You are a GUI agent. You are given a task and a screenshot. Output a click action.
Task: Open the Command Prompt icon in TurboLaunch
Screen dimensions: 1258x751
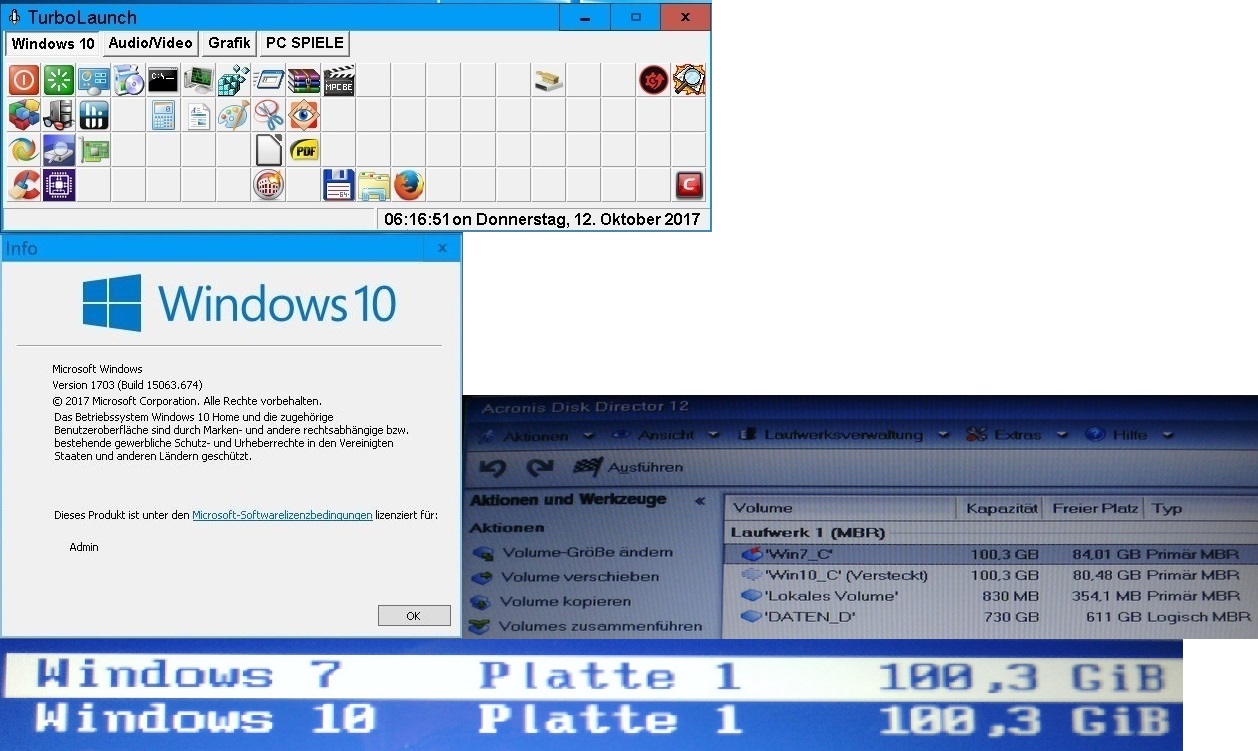pos(163,80)
